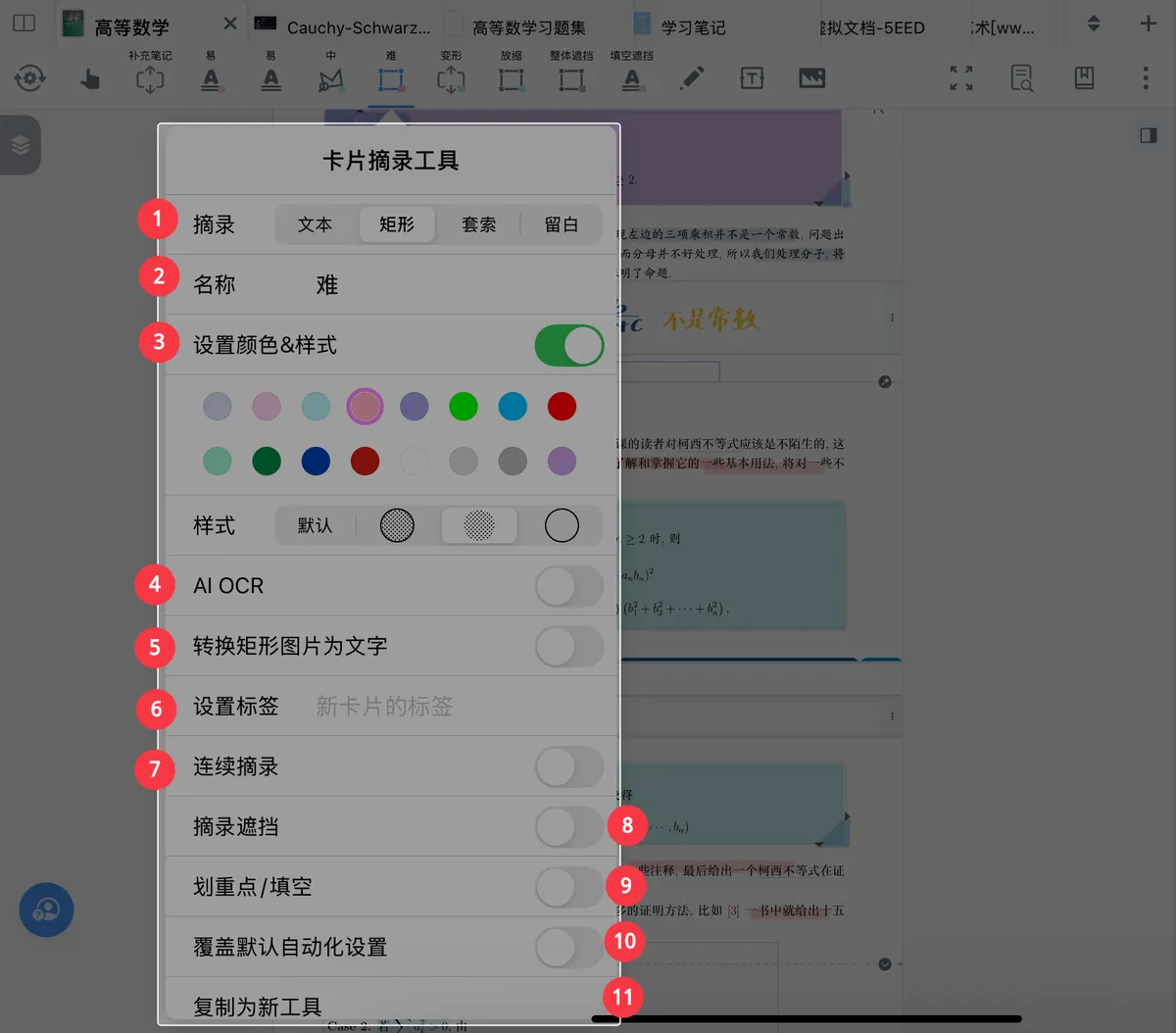
Task: Open the three-dot more menu in toolbar
Action: point(1146,78)
